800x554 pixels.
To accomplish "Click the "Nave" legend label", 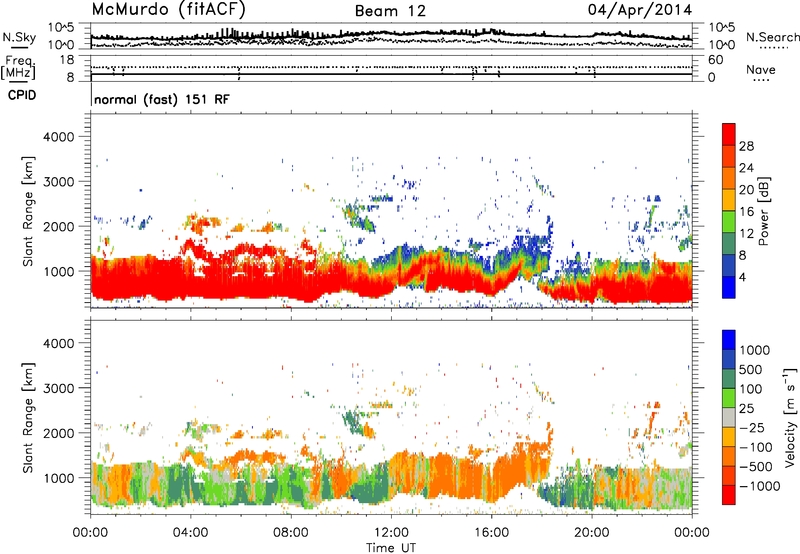I will coord(760,69).
